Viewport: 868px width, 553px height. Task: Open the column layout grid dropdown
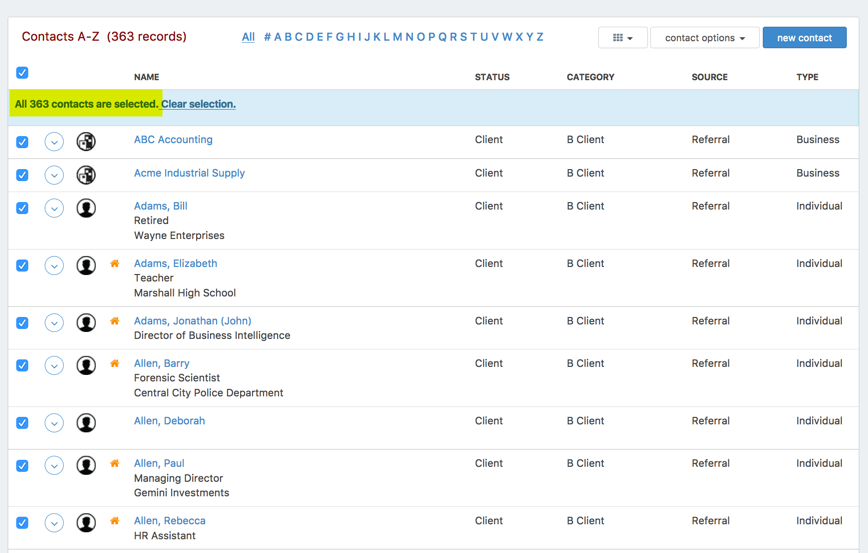[623, 38]
